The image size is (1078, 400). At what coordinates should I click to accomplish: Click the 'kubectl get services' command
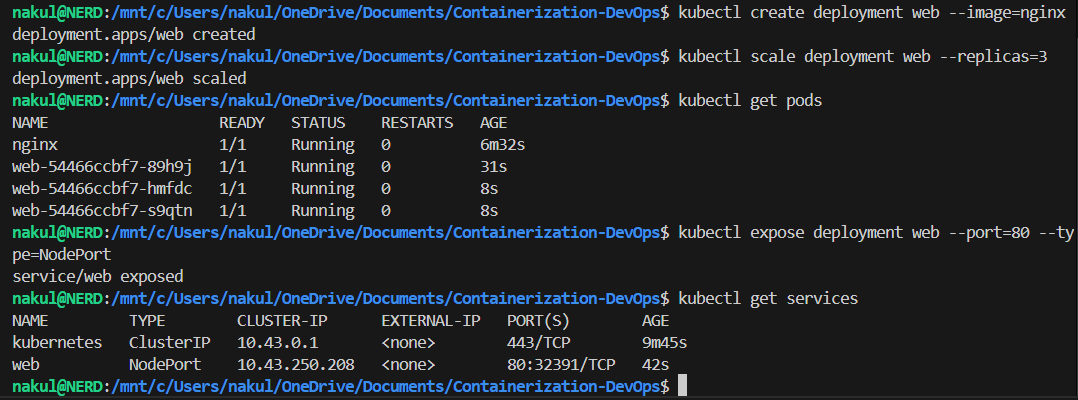tap(767, 299)
